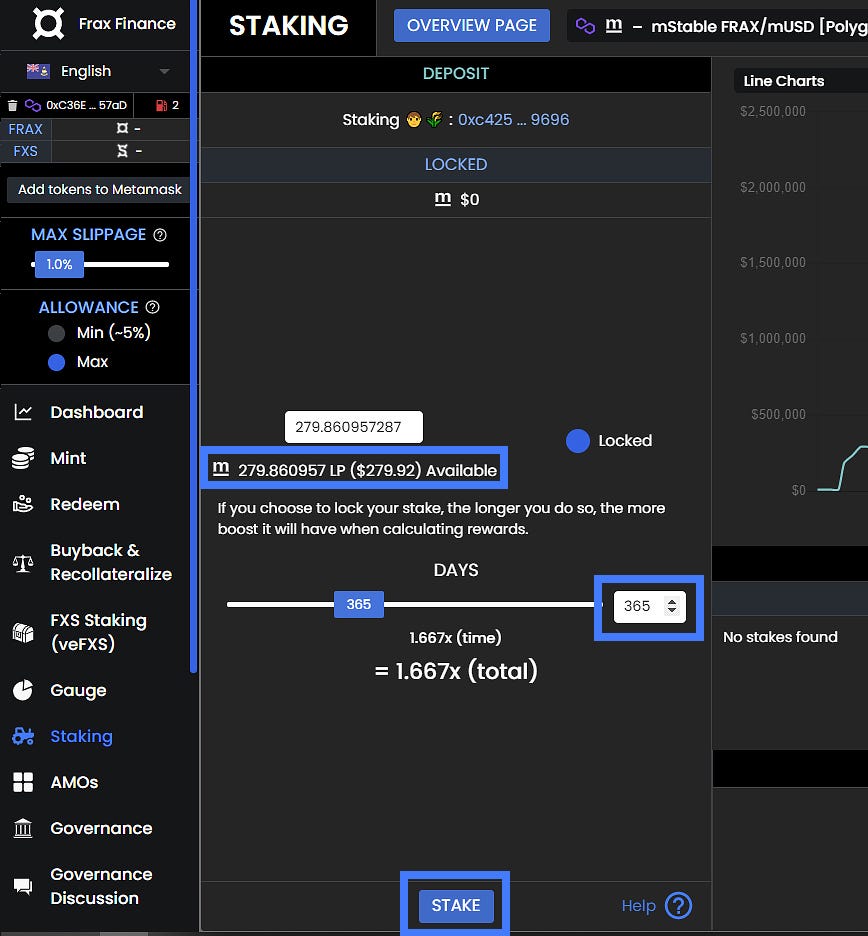Click the LOCKED section header
The width and height of the screenshot is (868, 936).
tap(455, 164)
